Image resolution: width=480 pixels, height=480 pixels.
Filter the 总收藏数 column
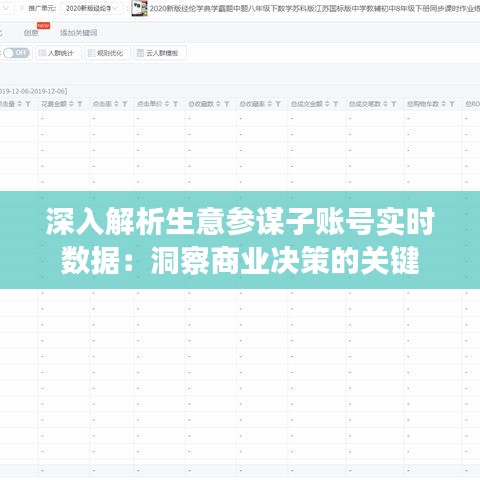[x=227, y=104]
